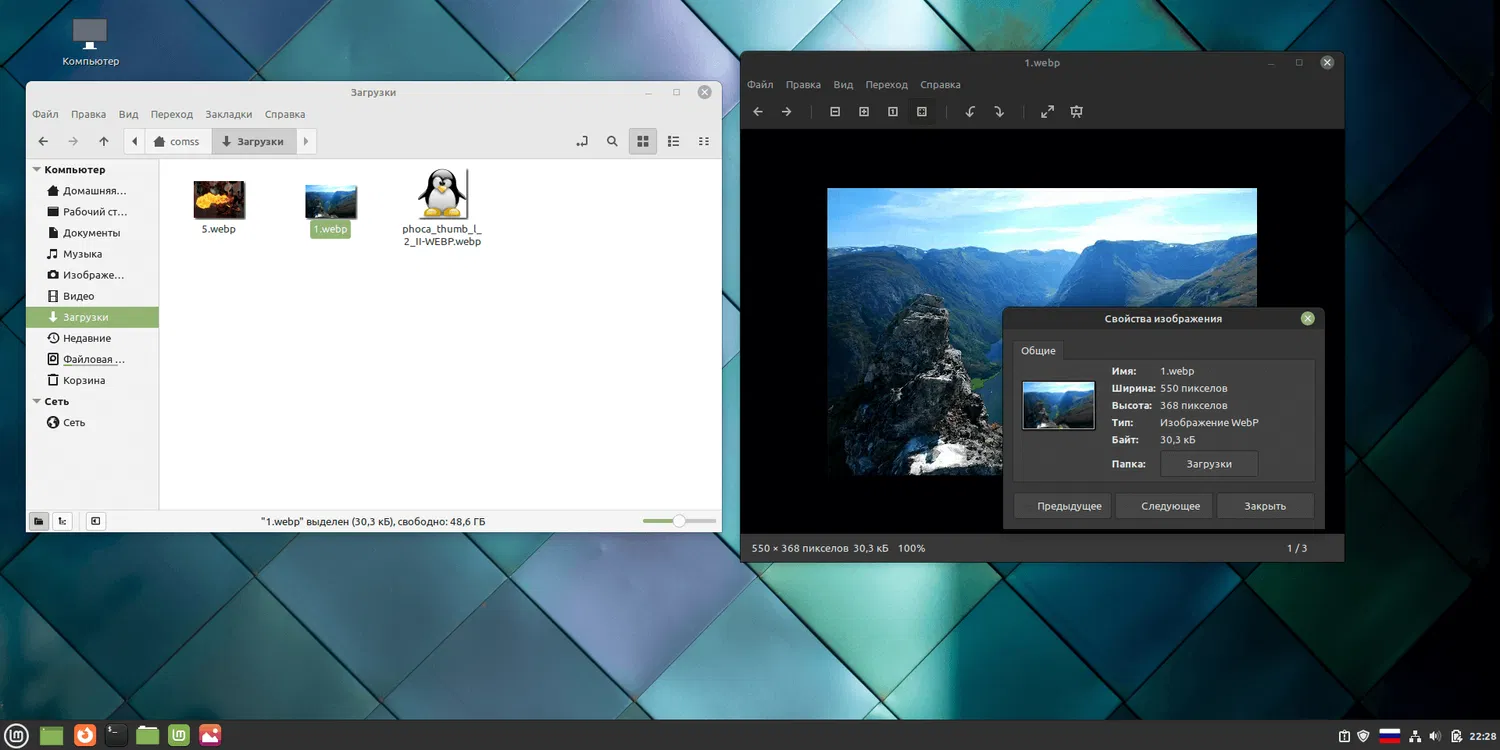Adjust the icon zoom slider in status bar
1500x750 pixels.
[679, 521]
